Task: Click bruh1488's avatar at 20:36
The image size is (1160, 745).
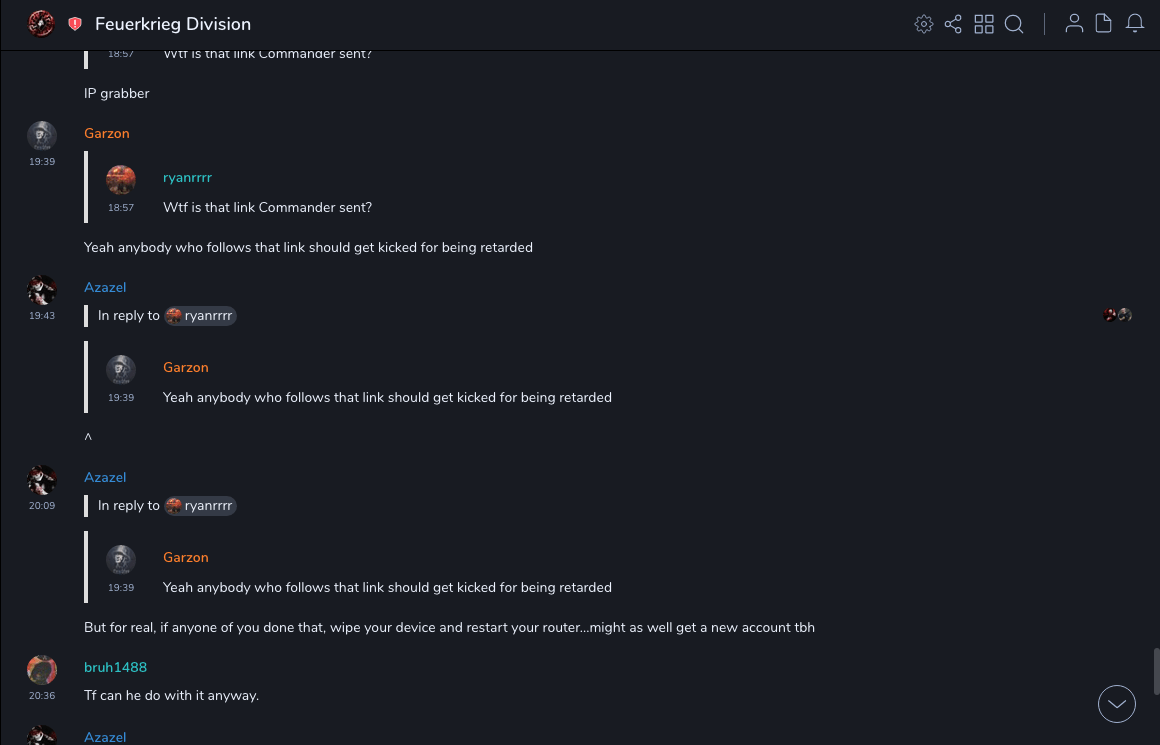Action: pyautogui.click(x=42, y=669)
